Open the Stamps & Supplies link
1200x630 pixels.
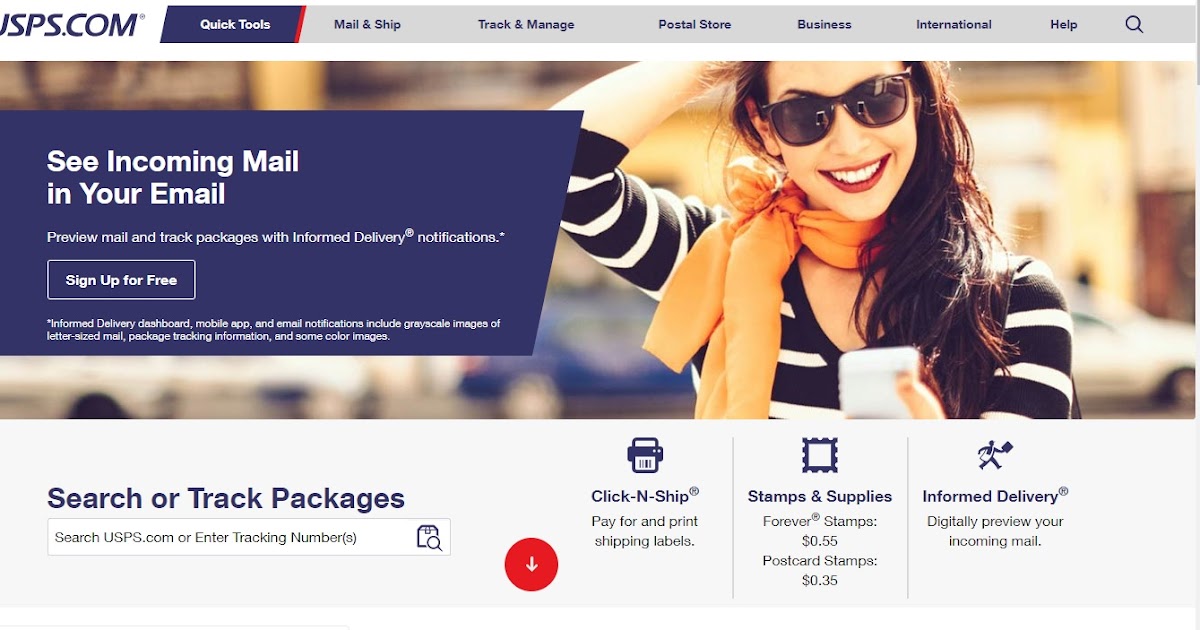[x=820, y=496]
